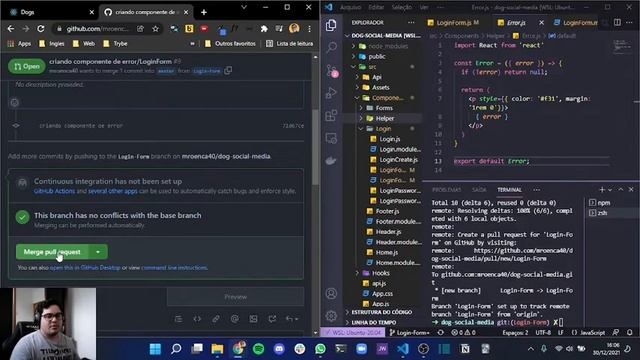The height and width of the screenshot is (360, 640).
Task: Click the VS Code icon in the taskbar
Action: pos(403,349)
